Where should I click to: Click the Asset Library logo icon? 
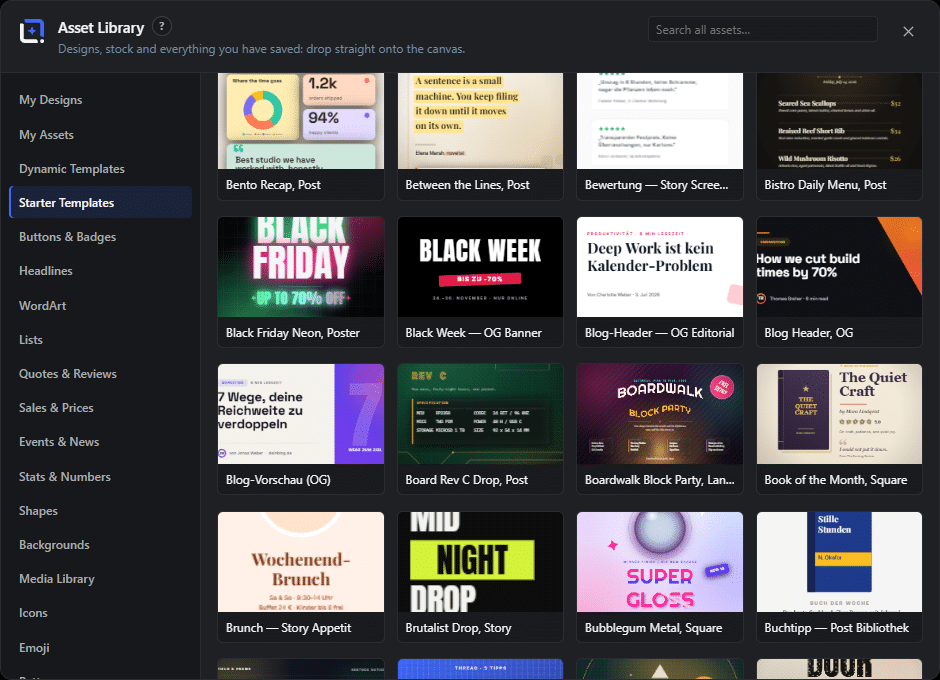[32, 31]
